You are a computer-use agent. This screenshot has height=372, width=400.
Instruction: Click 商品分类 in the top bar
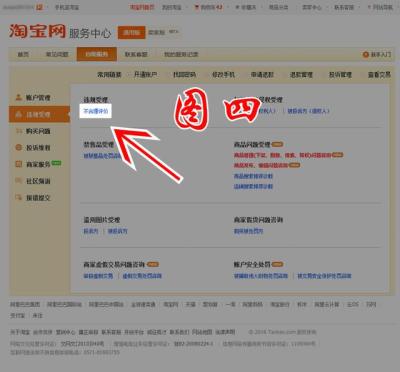click(279, 7)
